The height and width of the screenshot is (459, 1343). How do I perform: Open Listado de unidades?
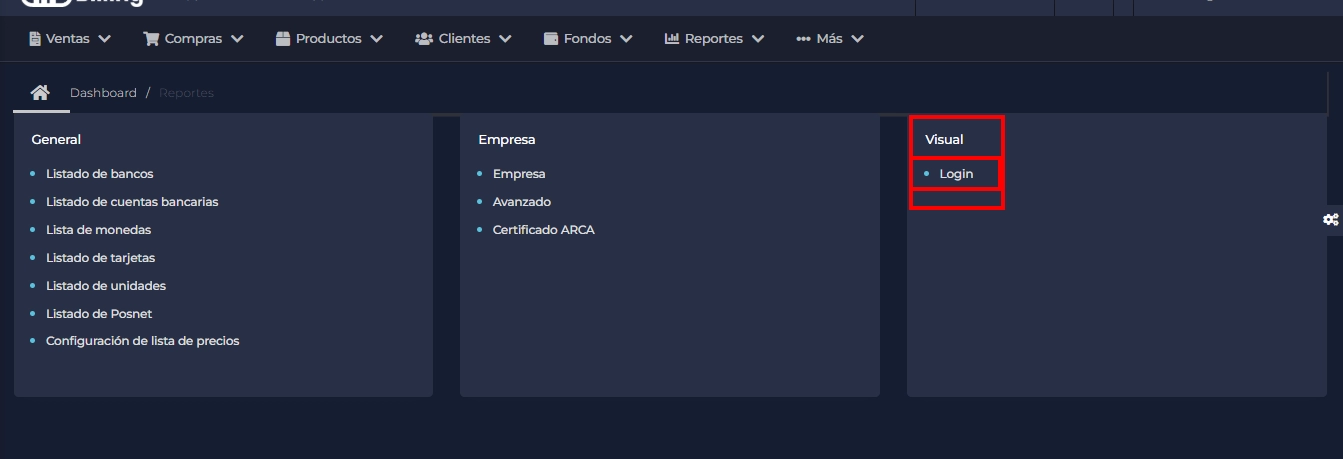pyautogui.click(x=106, y=286)
